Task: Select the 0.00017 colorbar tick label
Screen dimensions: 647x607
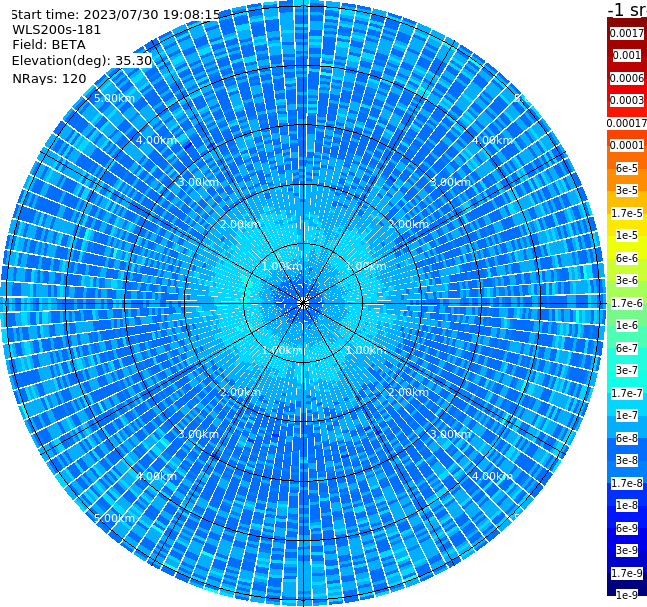Action: point(627,123)
